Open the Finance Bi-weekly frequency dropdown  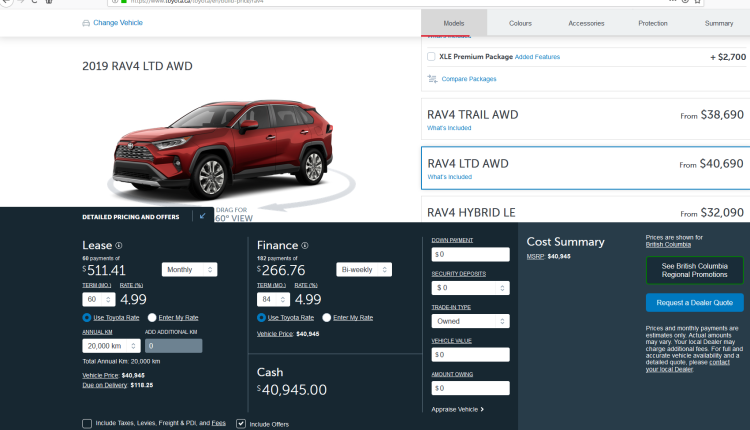click(364, 270)
